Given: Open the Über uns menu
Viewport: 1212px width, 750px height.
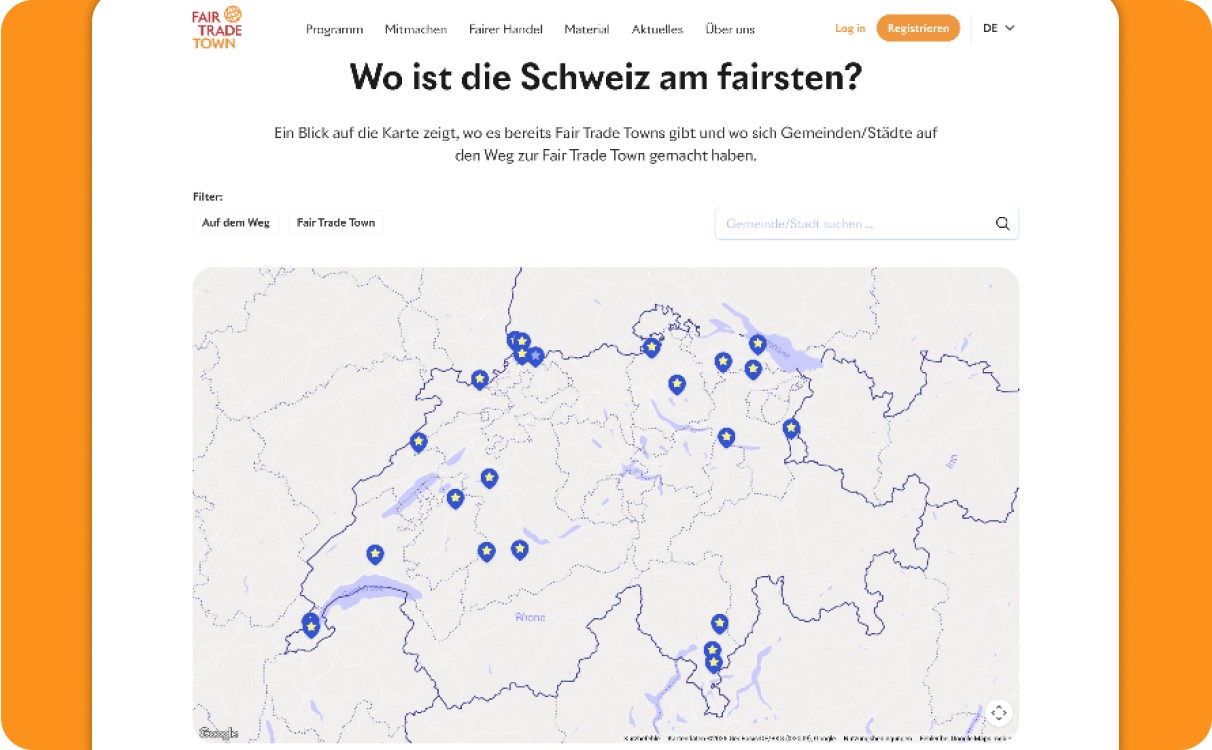Looking at the screenshot, I should click(x=730, y=29).
